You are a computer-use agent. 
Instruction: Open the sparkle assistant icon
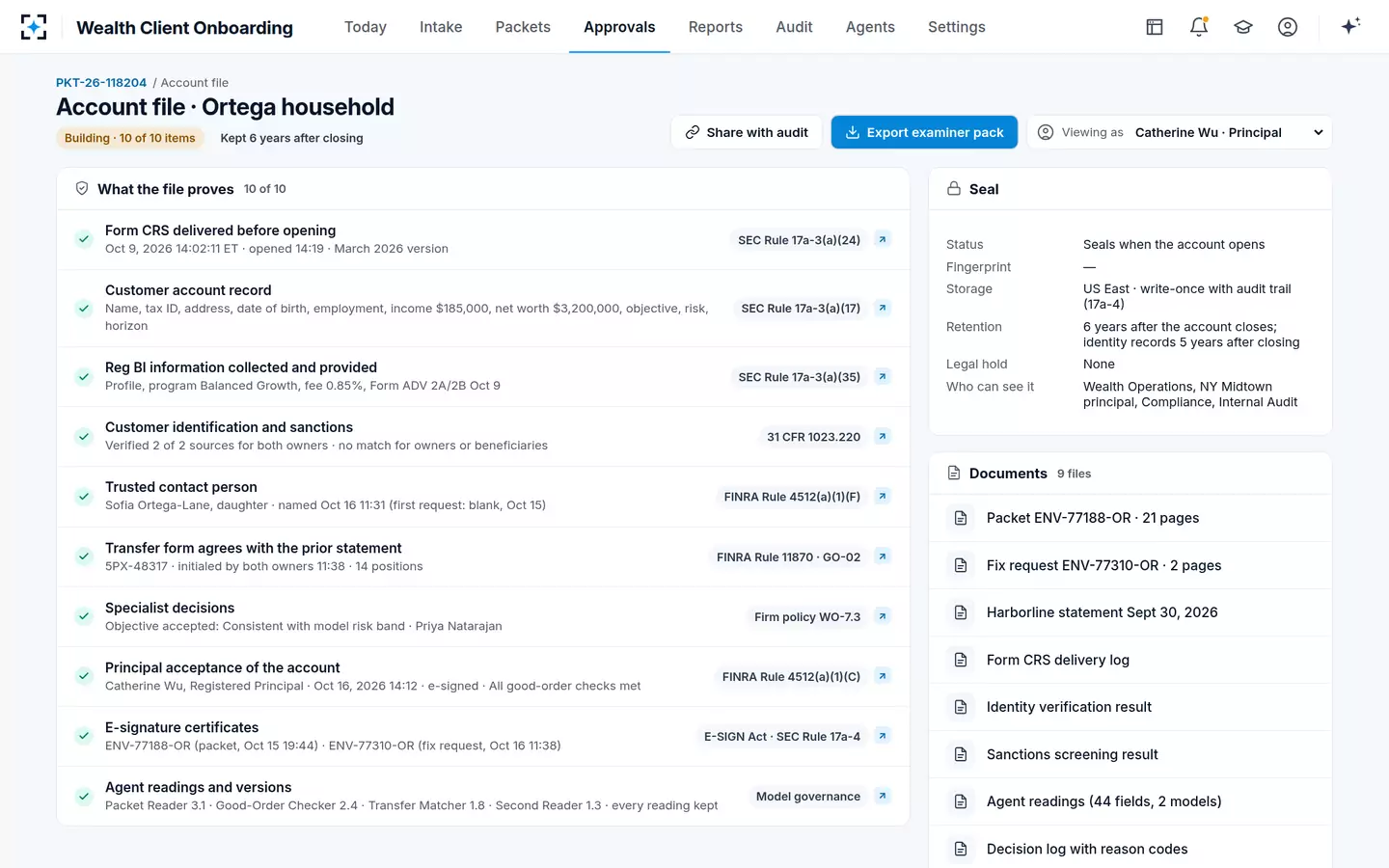tap(1350, 26)
